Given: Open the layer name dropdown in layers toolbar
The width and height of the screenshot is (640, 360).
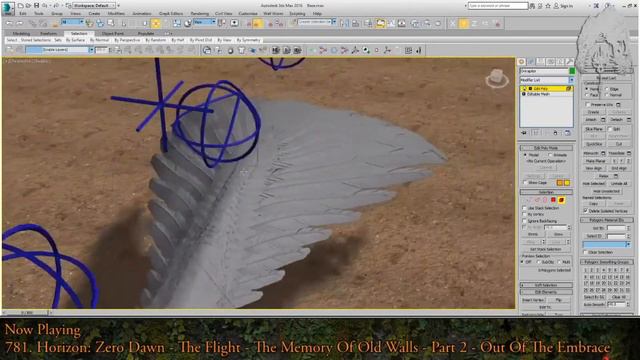Looking at the screenshot, I should 60,50.
